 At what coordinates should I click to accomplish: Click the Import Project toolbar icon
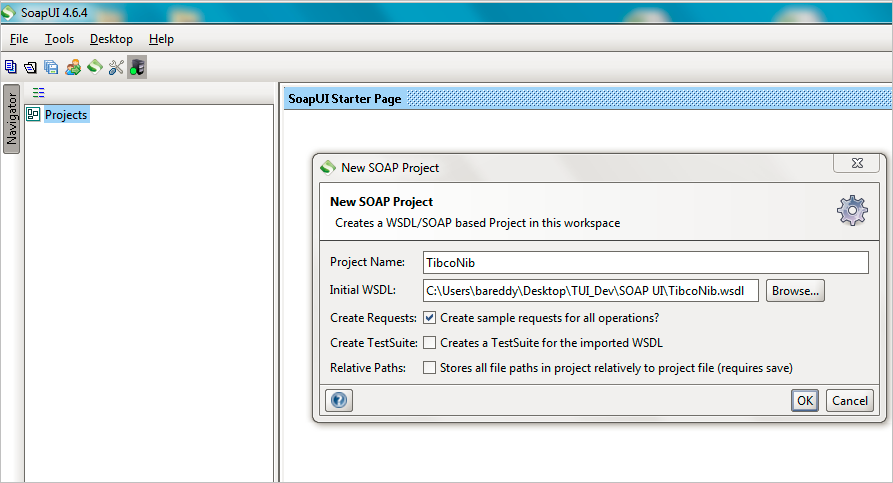pos(30,67)
